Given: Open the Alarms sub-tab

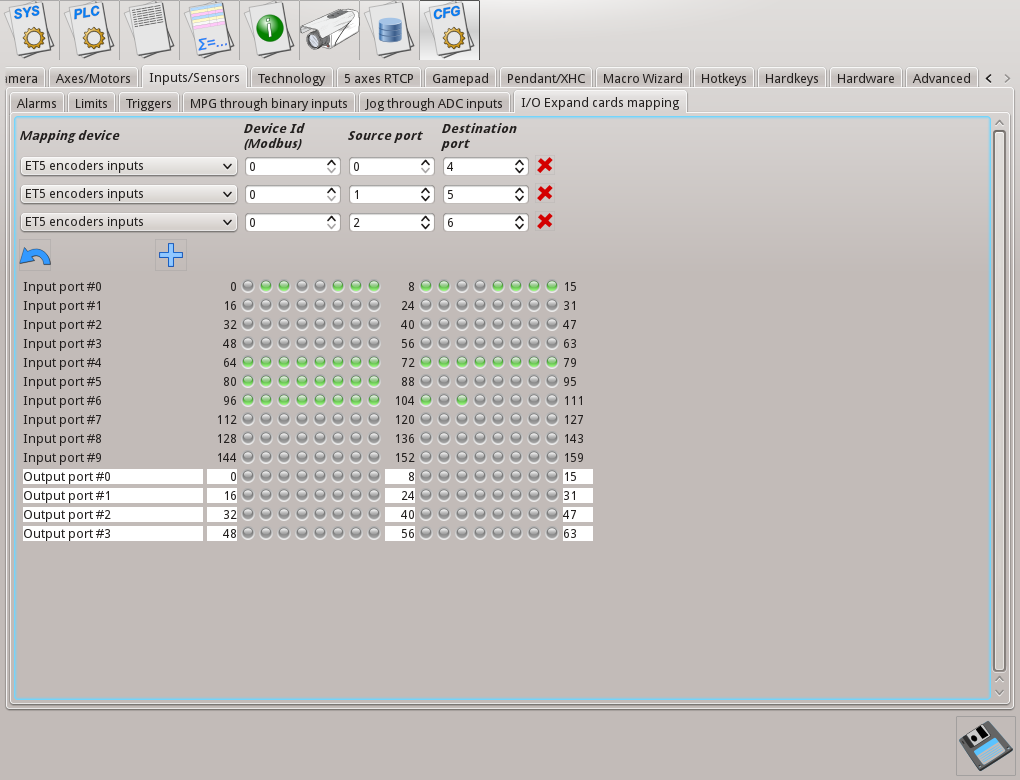Looking at the screenshot, I should tap(36, 103).
